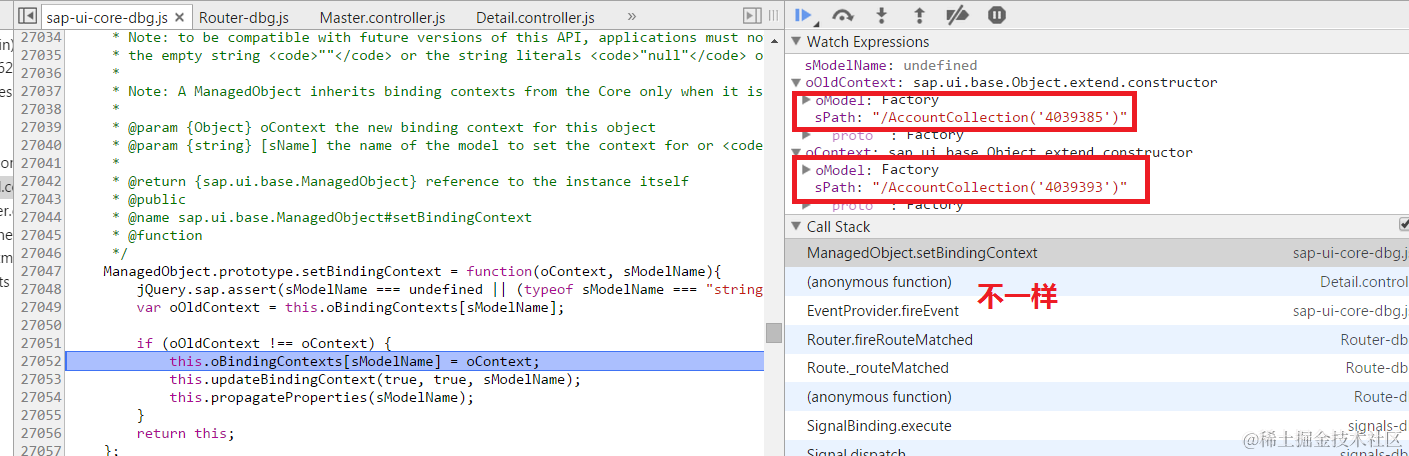Viewport: 1409px width, 456px height.
Task: Toggle the Call Stack checkbox
Action: pos(1404,226)
